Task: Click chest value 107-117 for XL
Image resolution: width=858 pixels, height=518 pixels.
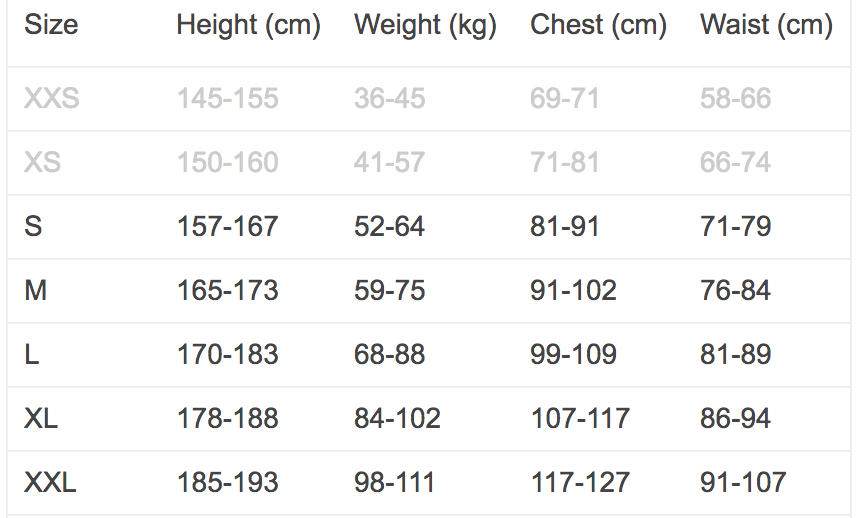Action: (580, 419)
